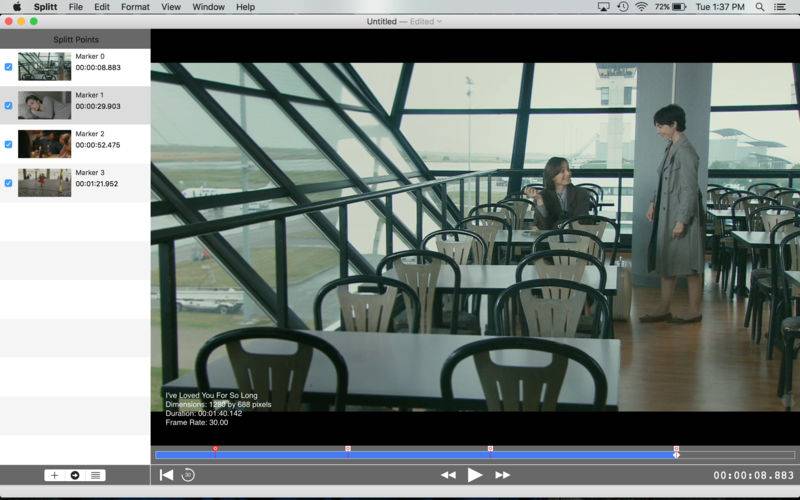Image resolution: width=800 pixels, height=500 pixels.
Task: Uncheck the Marker 1 checkbox
Action: pos(8,106)
